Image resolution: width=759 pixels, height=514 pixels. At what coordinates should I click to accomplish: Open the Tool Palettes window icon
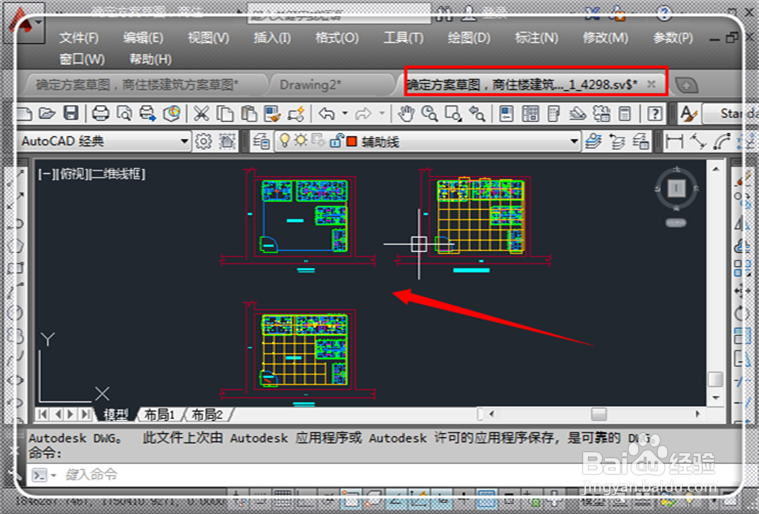pos(553,114)
